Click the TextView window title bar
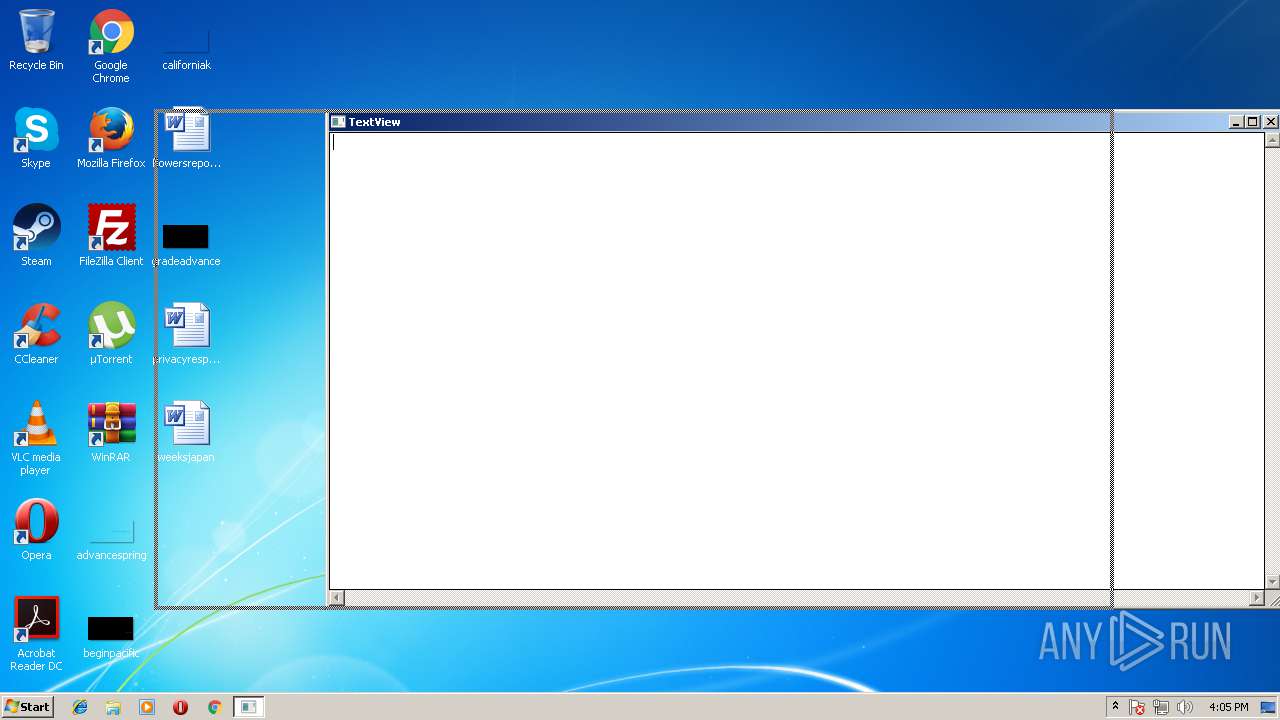Screen dimensions: 1280x720 point(780,122)
